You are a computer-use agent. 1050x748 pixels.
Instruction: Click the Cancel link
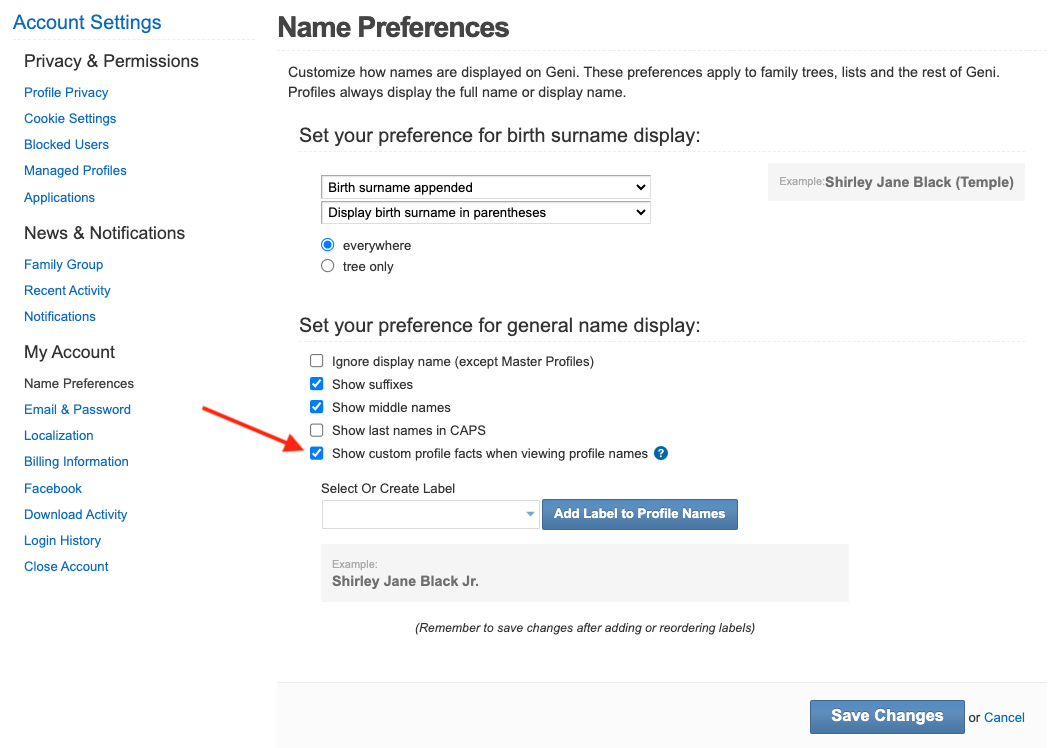1004,717
